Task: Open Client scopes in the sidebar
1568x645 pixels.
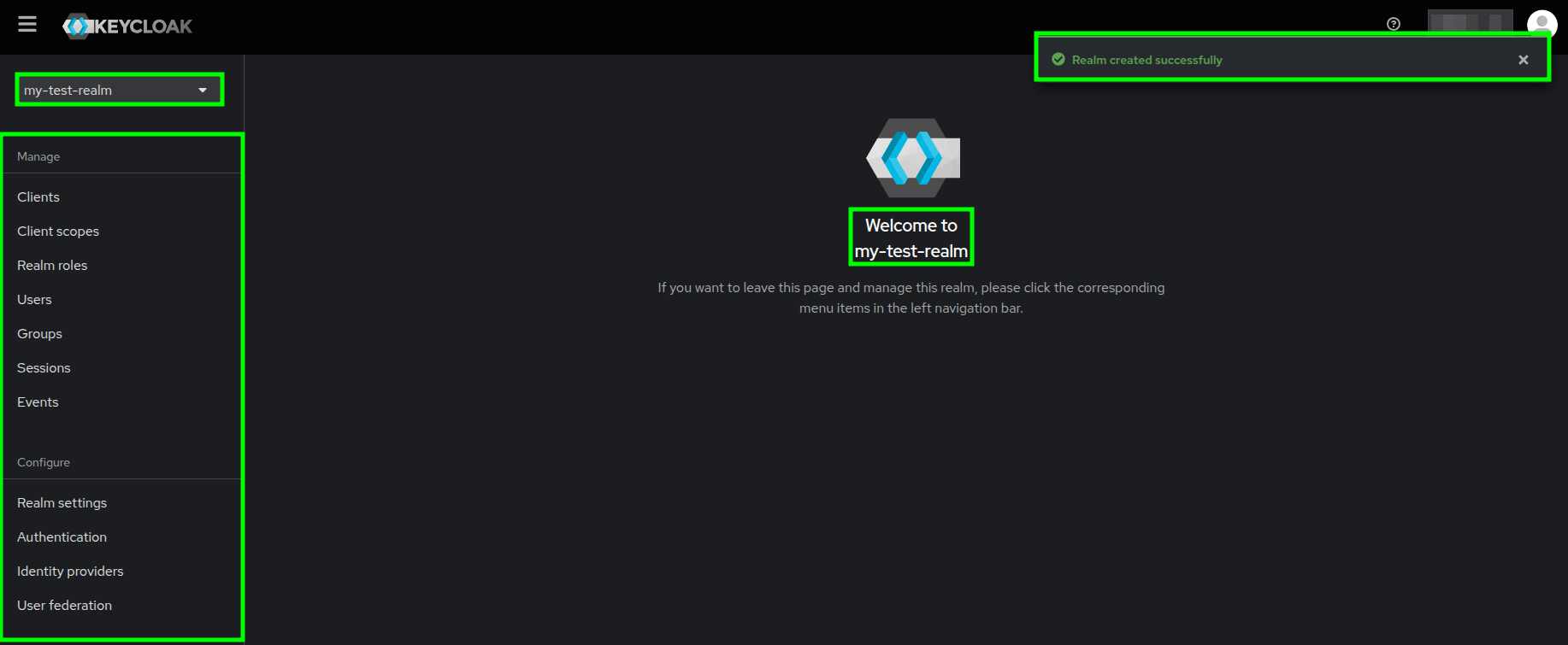Action: click(x=58, y=231)
